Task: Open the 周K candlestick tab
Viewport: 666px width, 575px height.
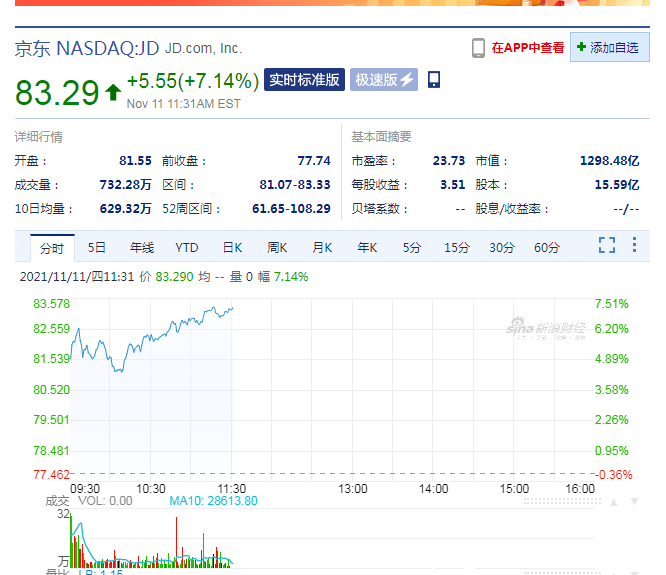Action: tap(277, 248)
